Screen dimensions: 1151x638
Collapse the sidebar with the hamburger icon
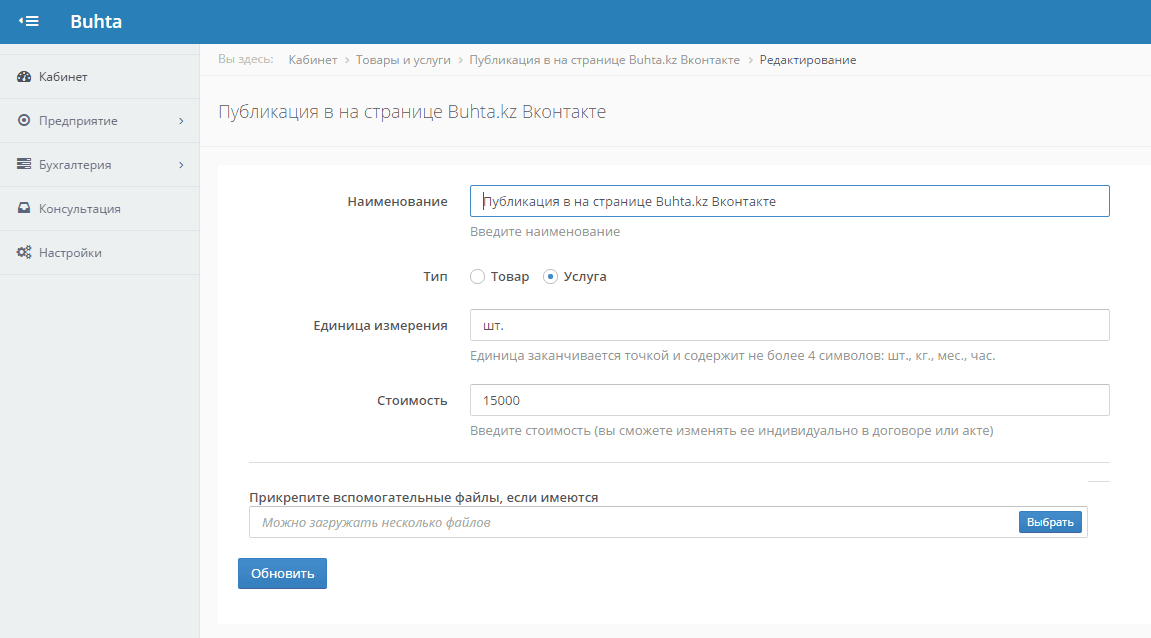click(29, 21)
